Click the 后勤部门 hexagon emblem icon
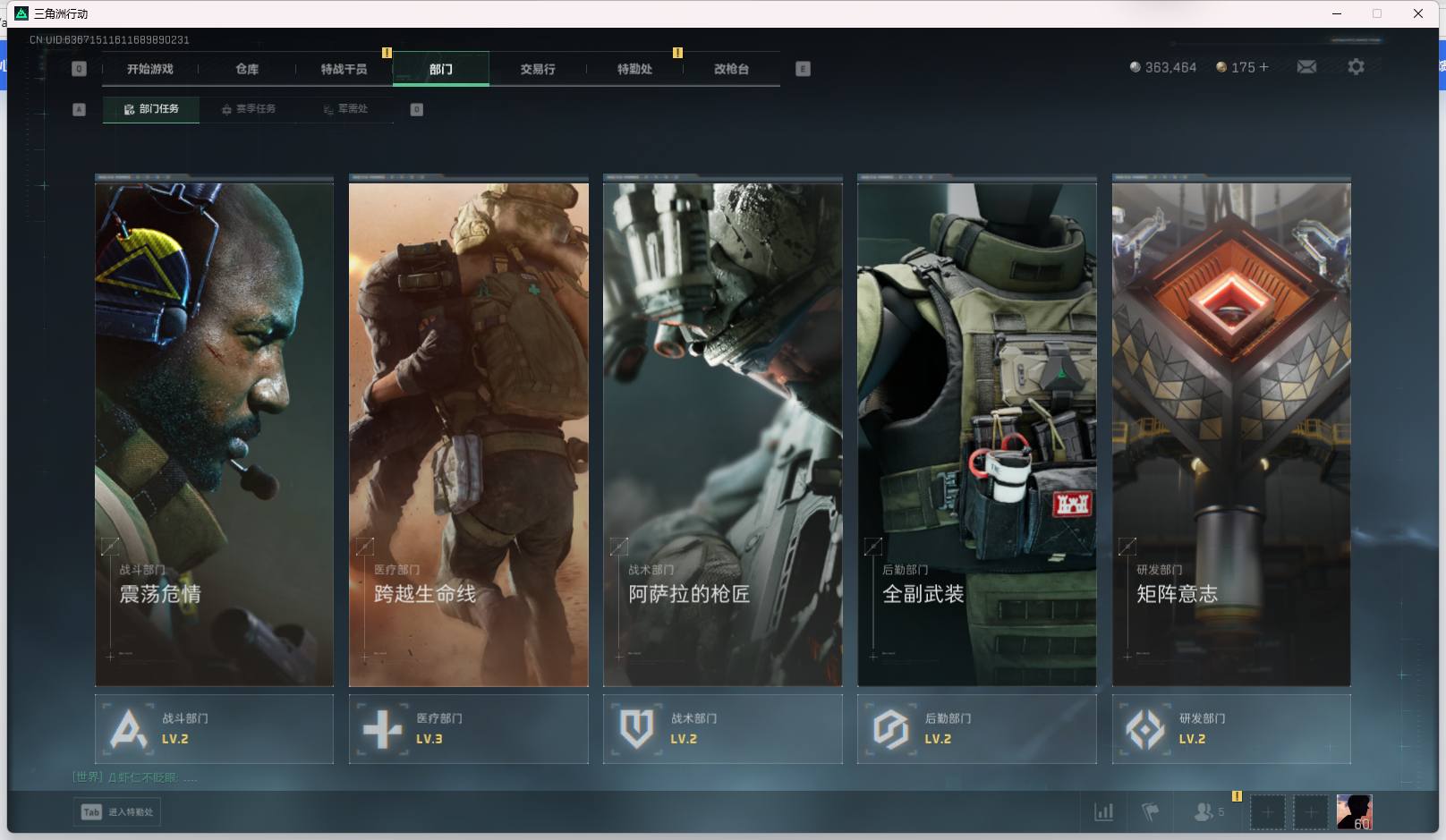This screenshot has height=840, width=1446. [890, 729]
